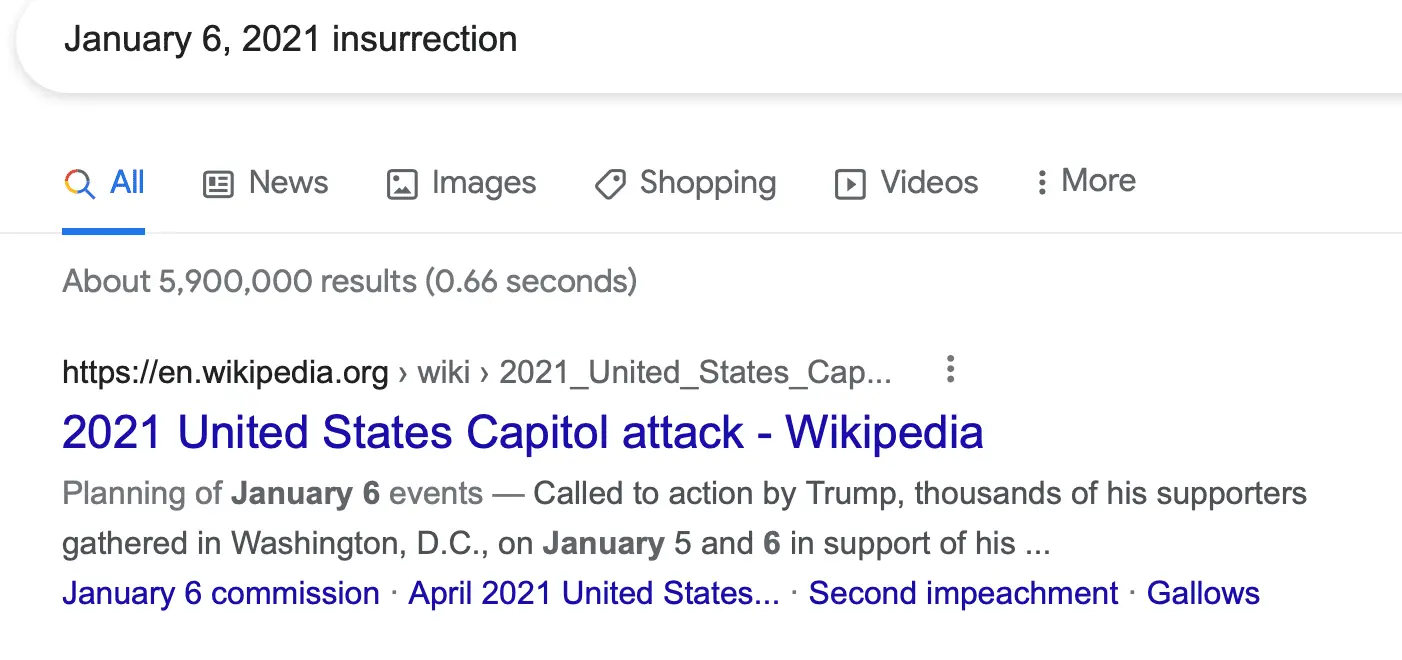The image size is (1402, 660).
Task: Click the en.wikipedia.org URL breadcrumb
Action: click(x=225, y=373)
